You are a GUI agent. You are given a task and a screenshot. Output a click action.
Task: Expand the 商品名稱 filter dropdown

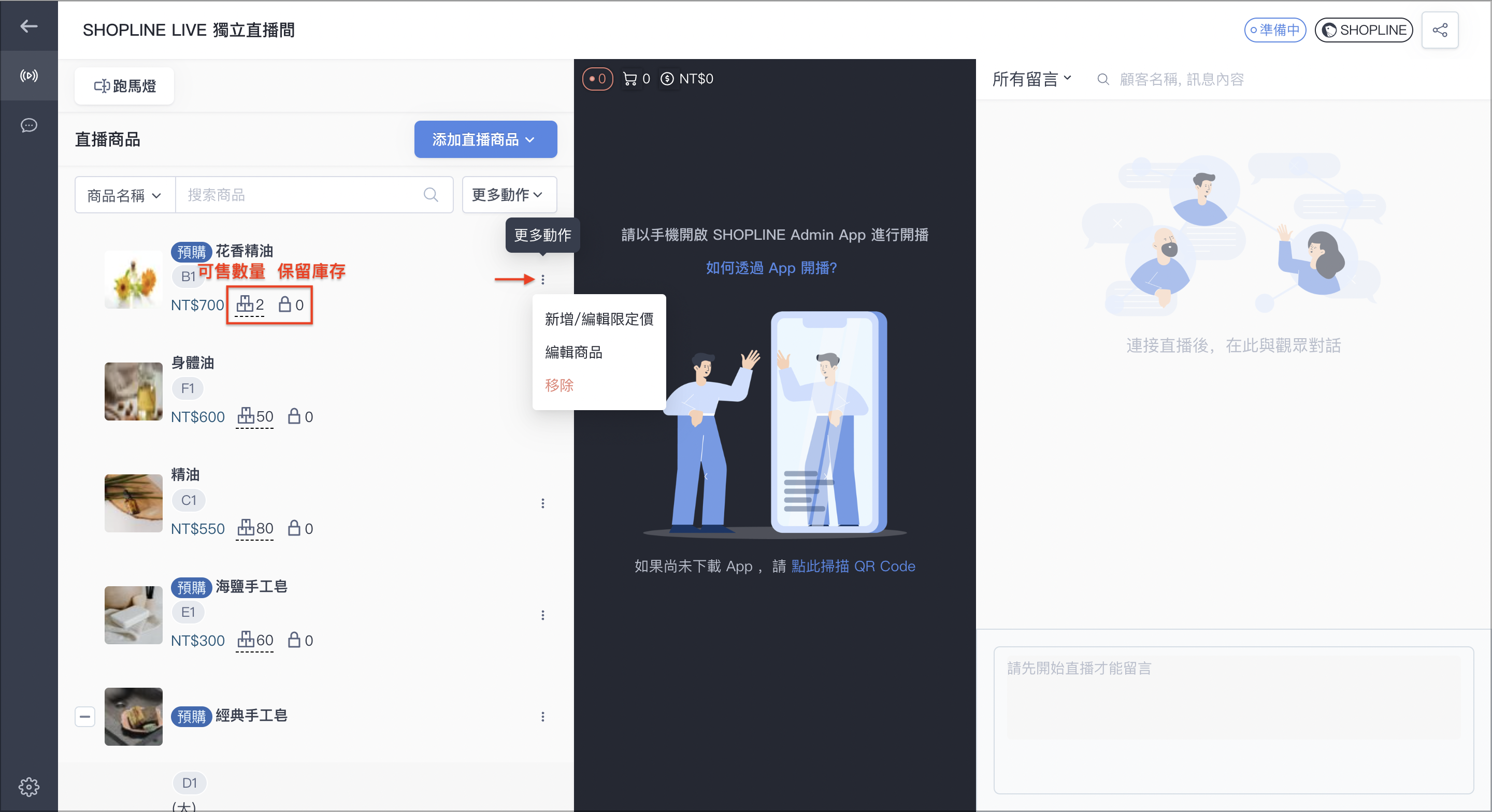coord(125,196)
